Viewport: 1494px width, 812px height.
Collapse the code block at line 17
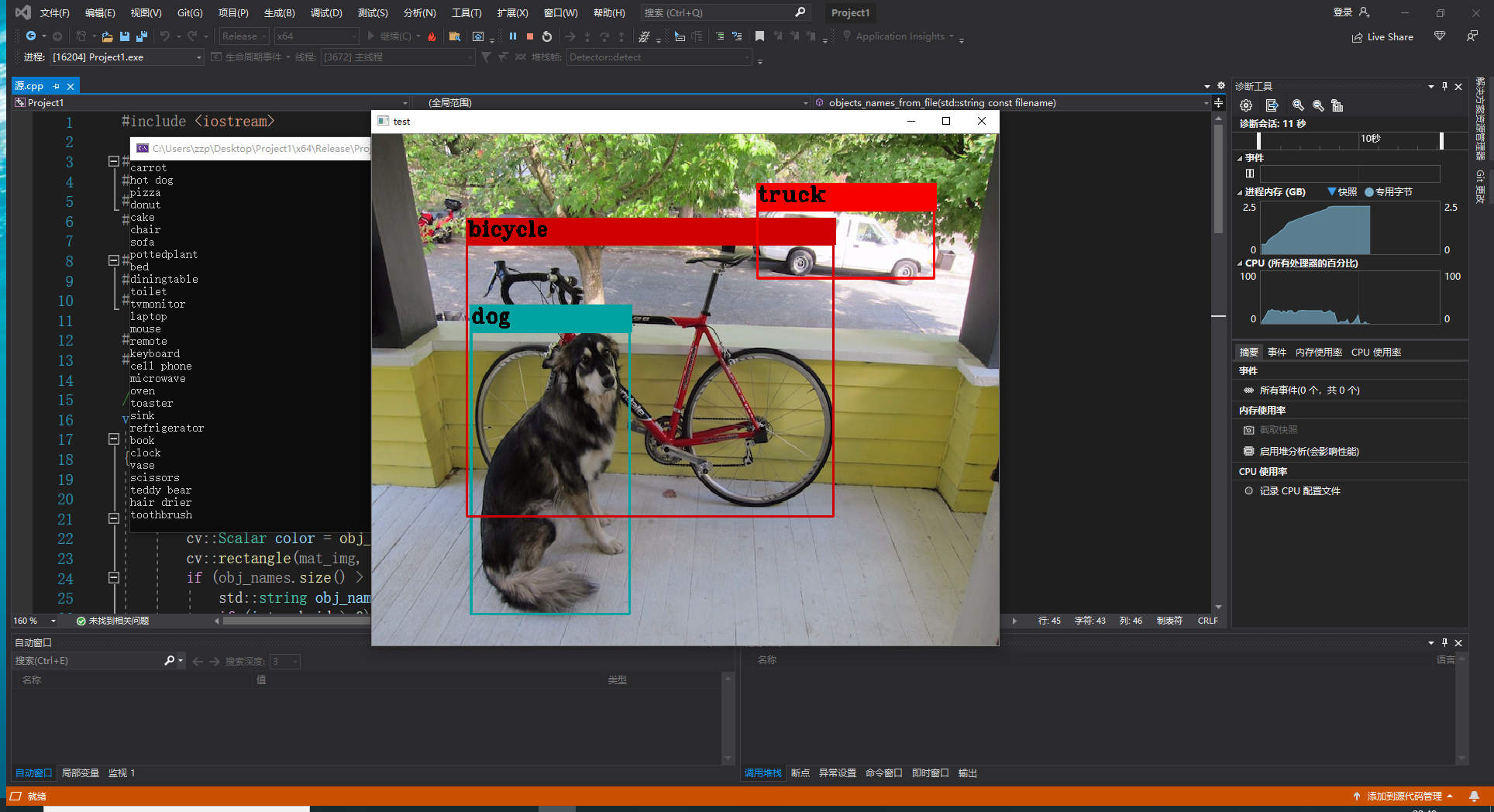pyautogui.click(x=113, y=439)
